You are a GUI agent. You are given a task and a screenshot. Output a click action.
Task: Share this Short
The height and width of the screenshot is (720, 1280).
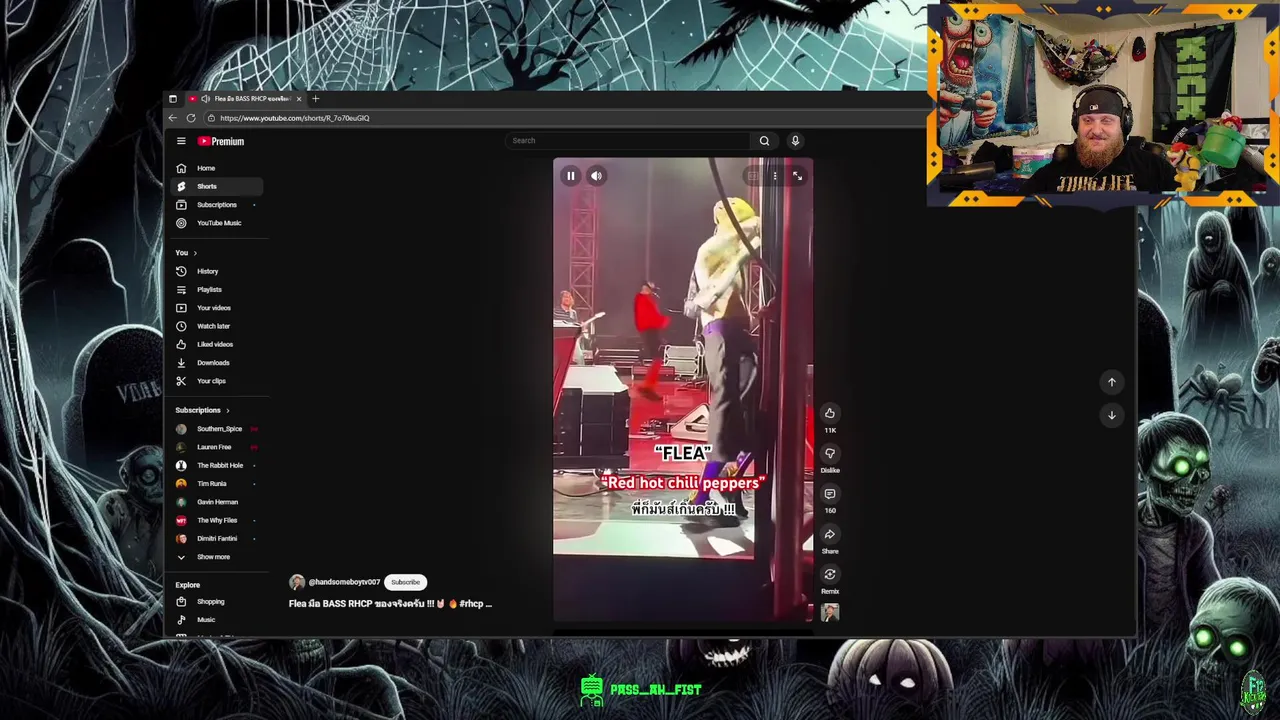tap(830, 534)
